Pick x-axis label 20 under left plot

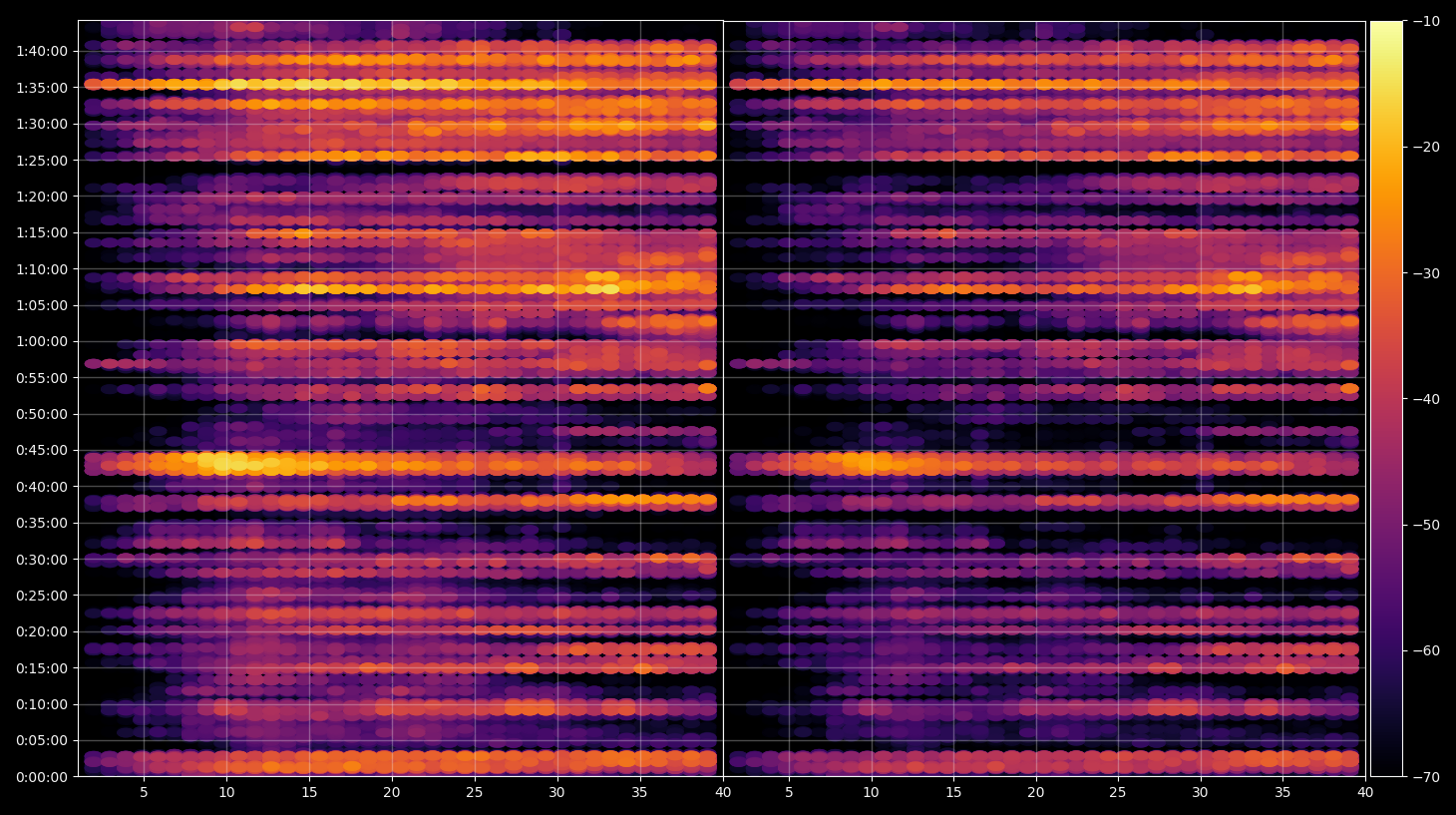pyautogui.click(x=392, y=793)
